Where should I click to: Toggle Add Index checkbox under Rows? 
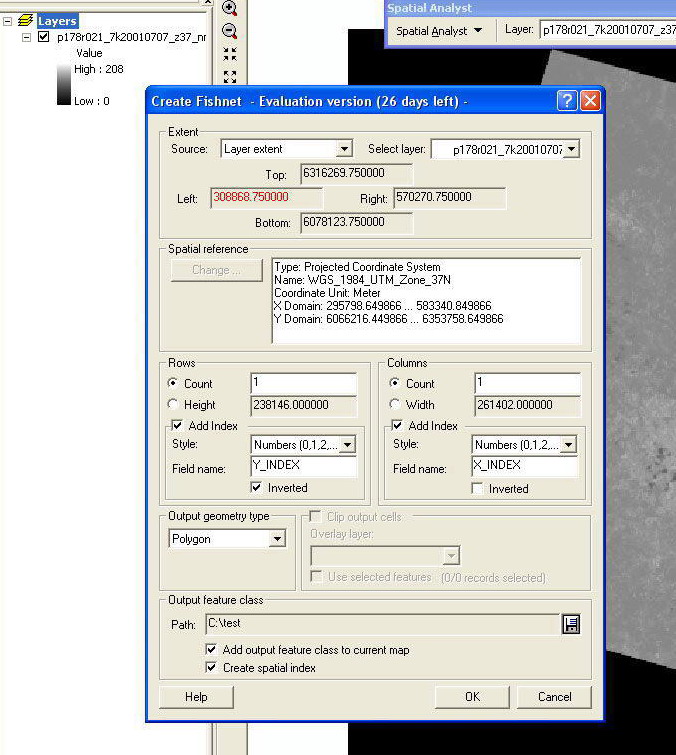click(177, 425)
